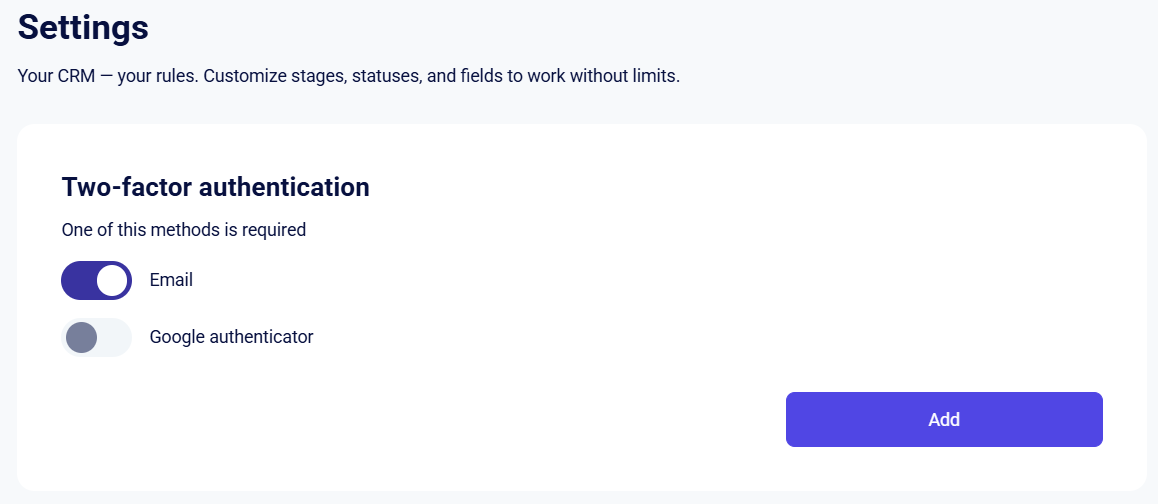1158x504 pixels.
Task: Click the 'One of this methods is required' note
Action: (184, 230)
